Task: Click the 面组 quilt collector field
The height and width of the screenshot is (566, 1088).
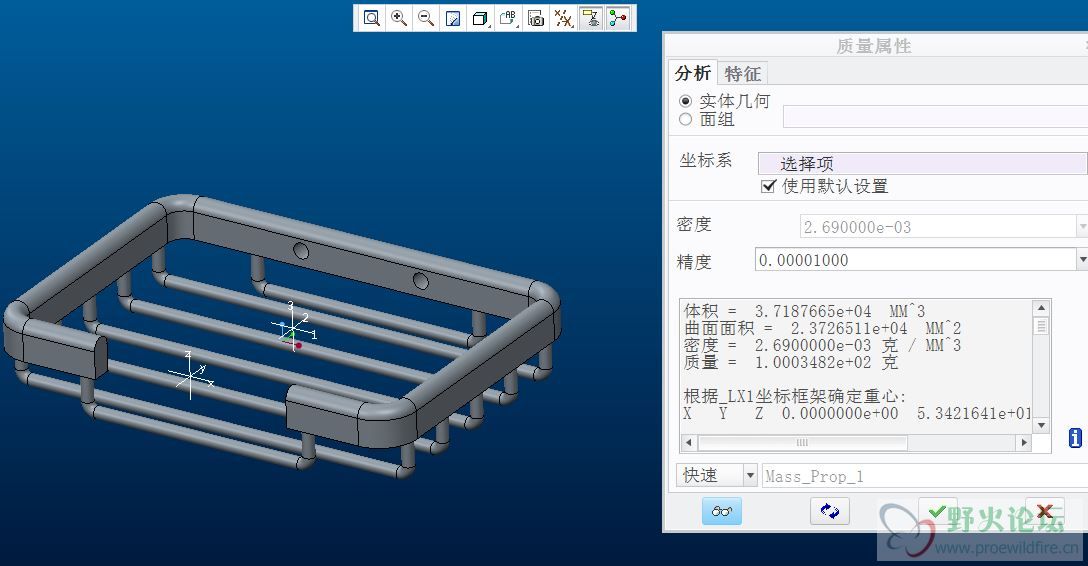Action: 935,117
